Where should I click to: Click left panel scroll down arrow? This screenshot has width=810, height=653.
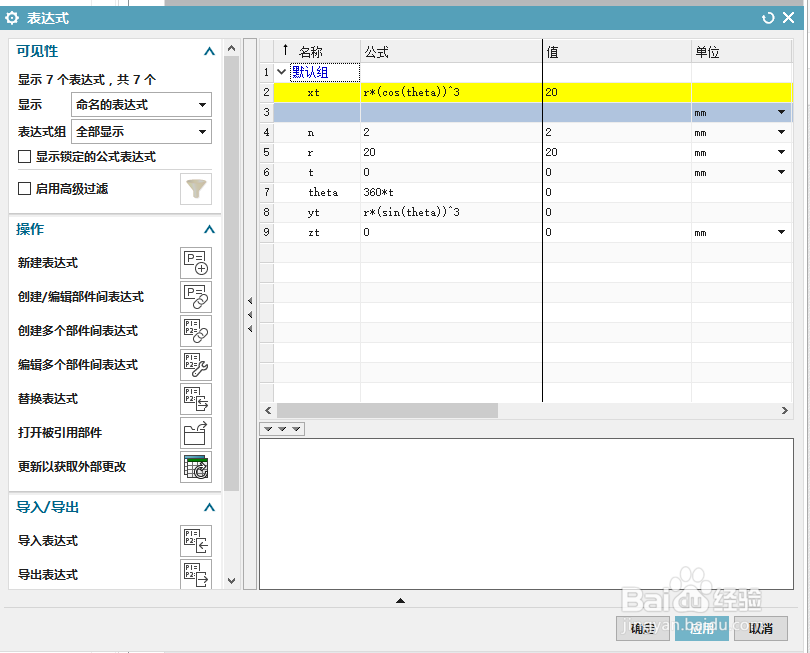(231, 581)
